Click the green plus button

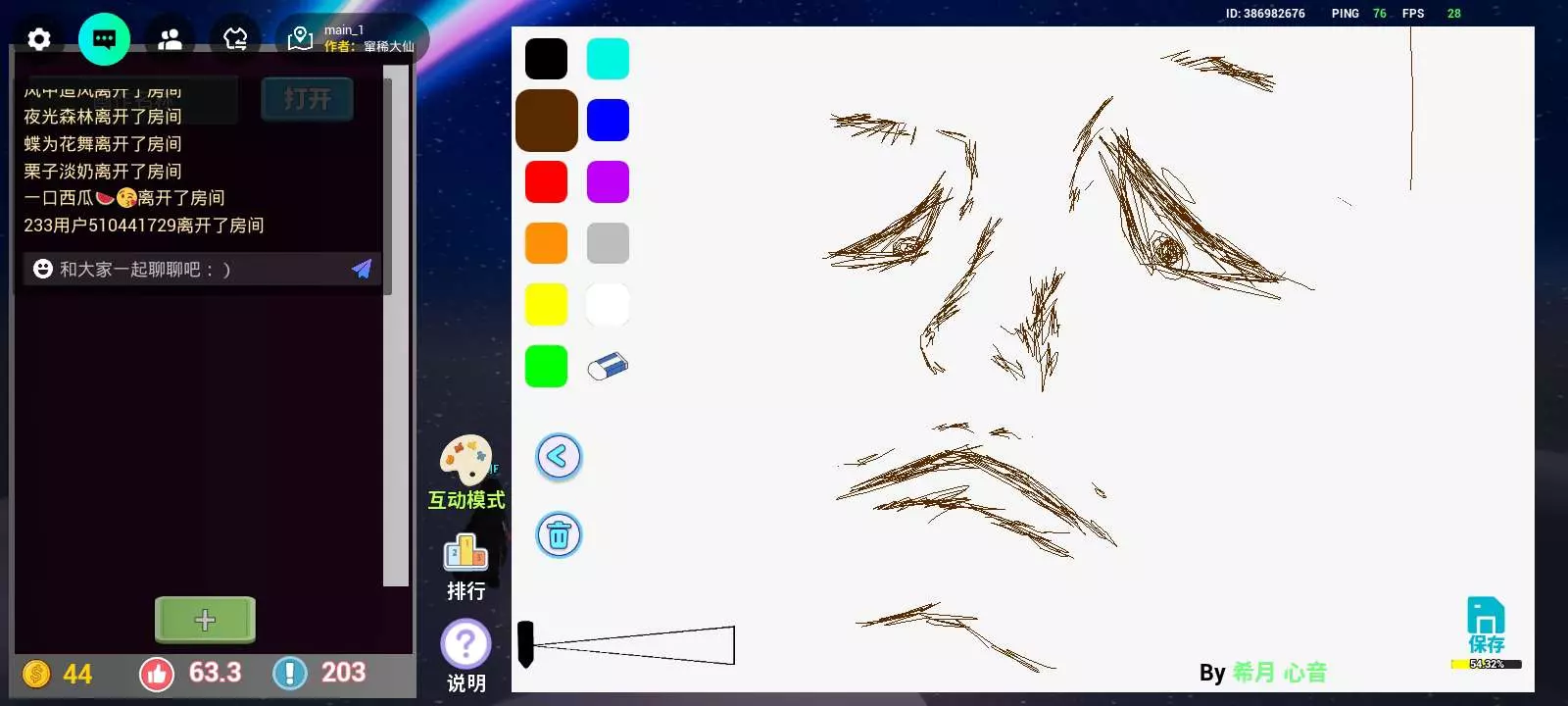[x=205, y=620]
